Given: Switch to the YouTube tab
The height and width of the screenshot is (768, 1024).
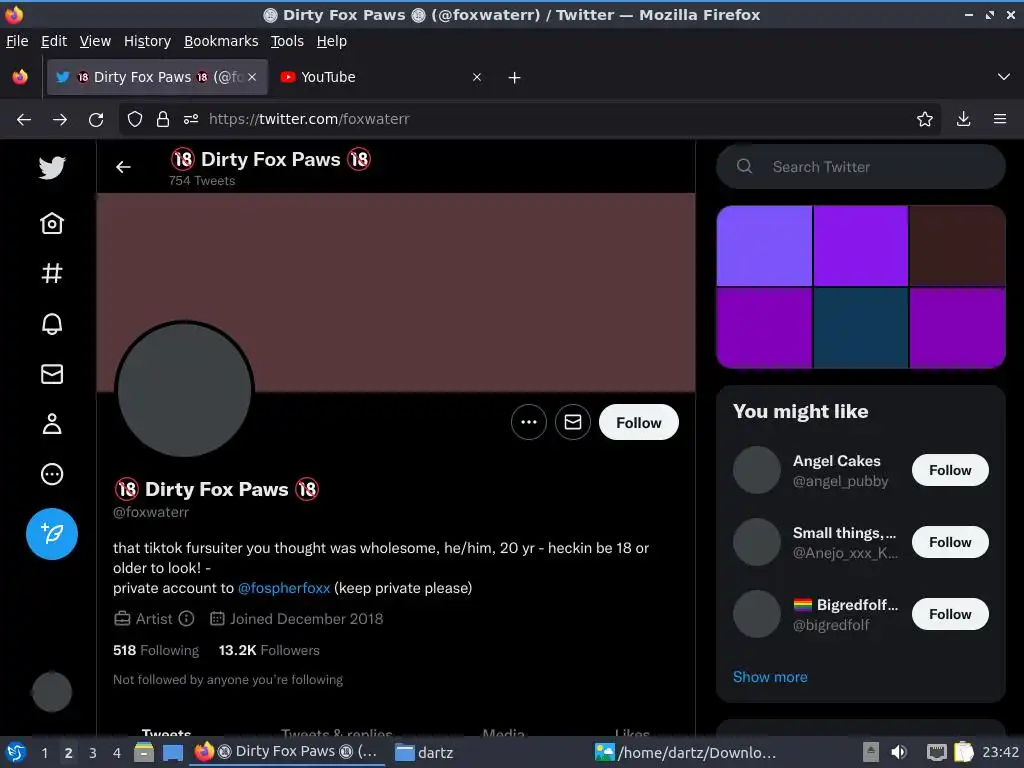Looking at the screenshot, I should 382,77.
